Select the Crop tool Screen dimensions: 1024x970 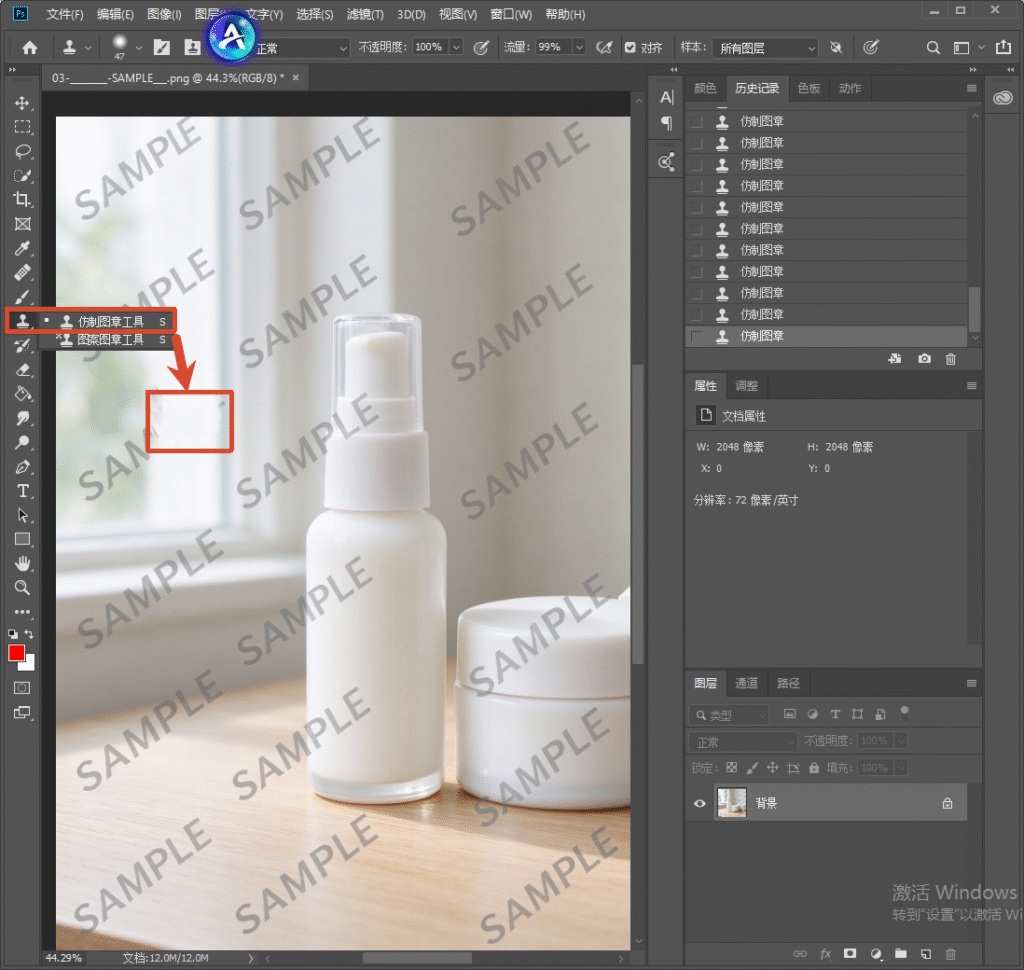(x=22, y=200)
